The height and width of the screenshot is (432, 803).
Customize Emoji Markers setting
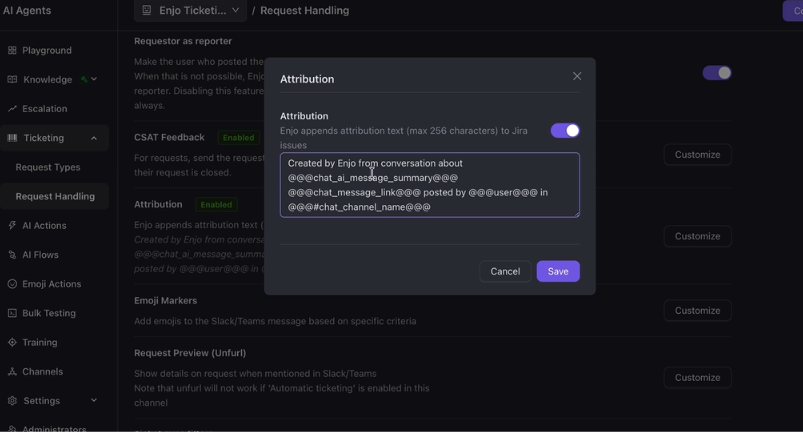(x=698, y=310)
